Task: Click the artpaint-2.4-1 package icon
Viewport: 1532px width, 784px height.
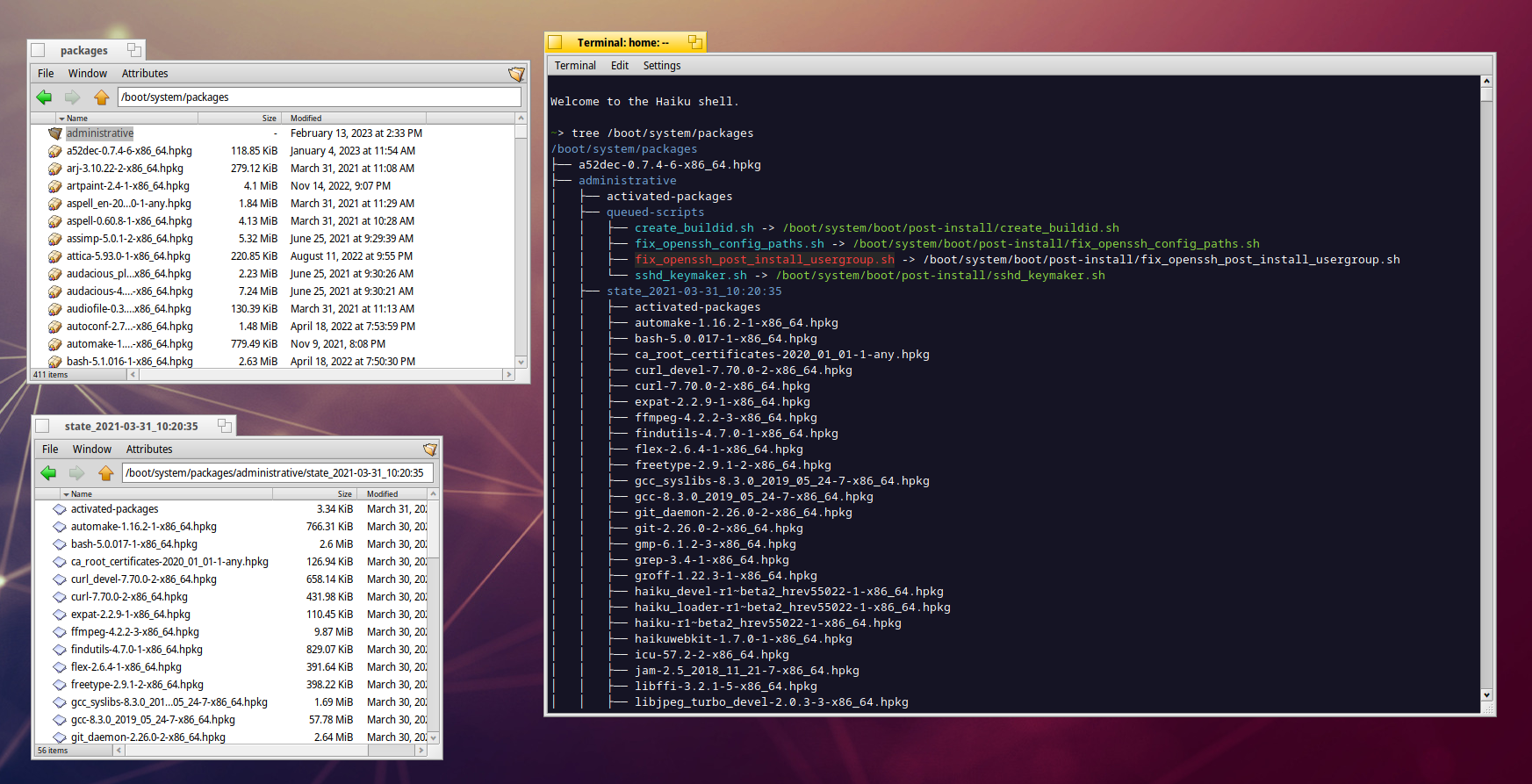Action: (x=55, y=186)
